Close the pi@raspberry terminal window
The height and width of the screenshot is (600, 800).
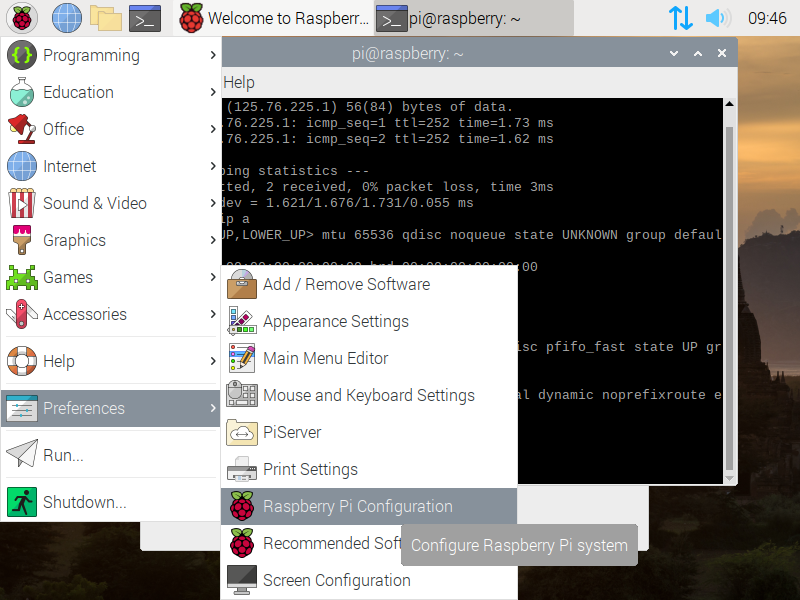pyautogui.click(x=721, y=53)
